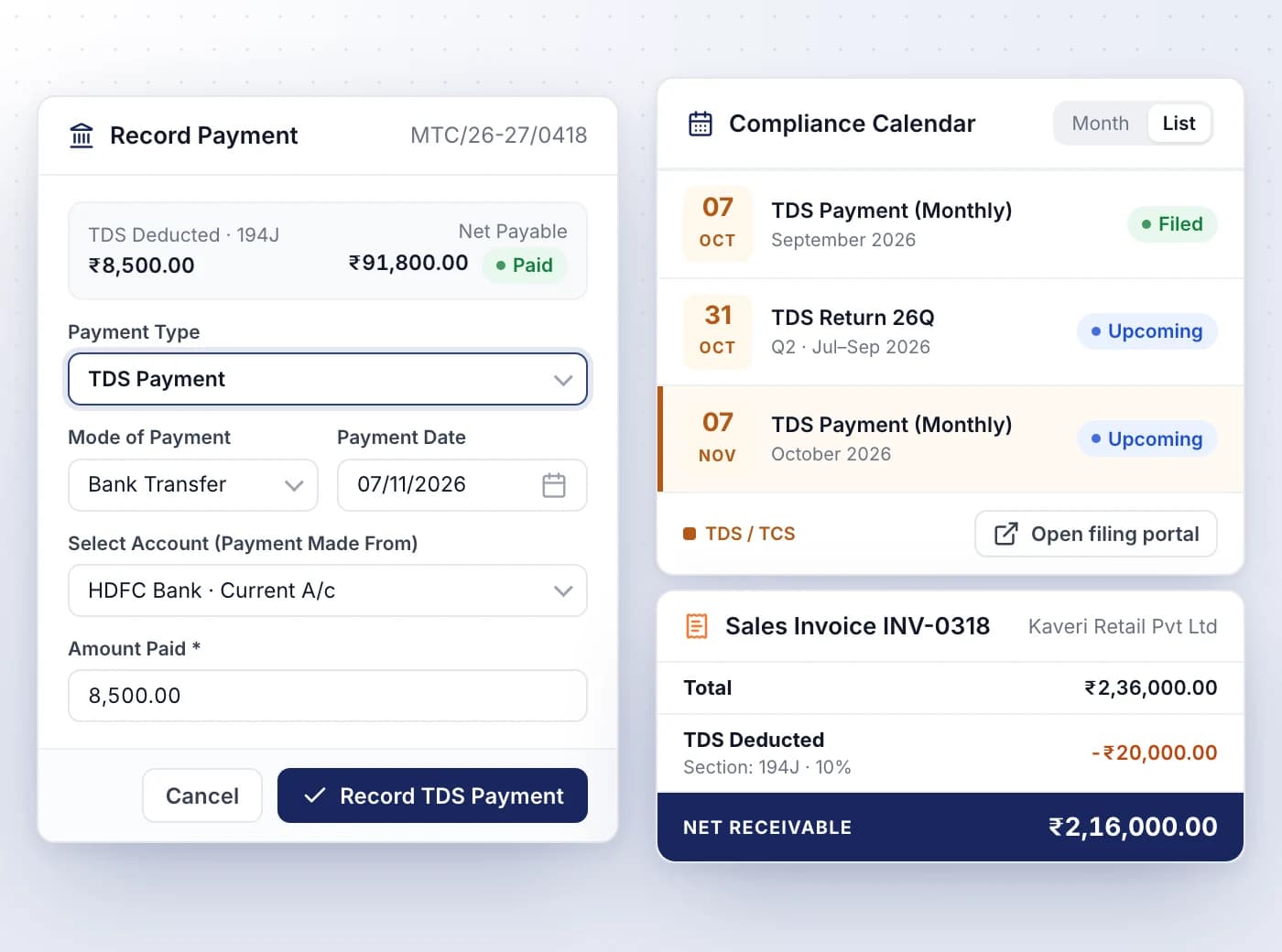Viewport: 1282px width, 952px height.
Task: Switch to List view
Action: 1179,124
